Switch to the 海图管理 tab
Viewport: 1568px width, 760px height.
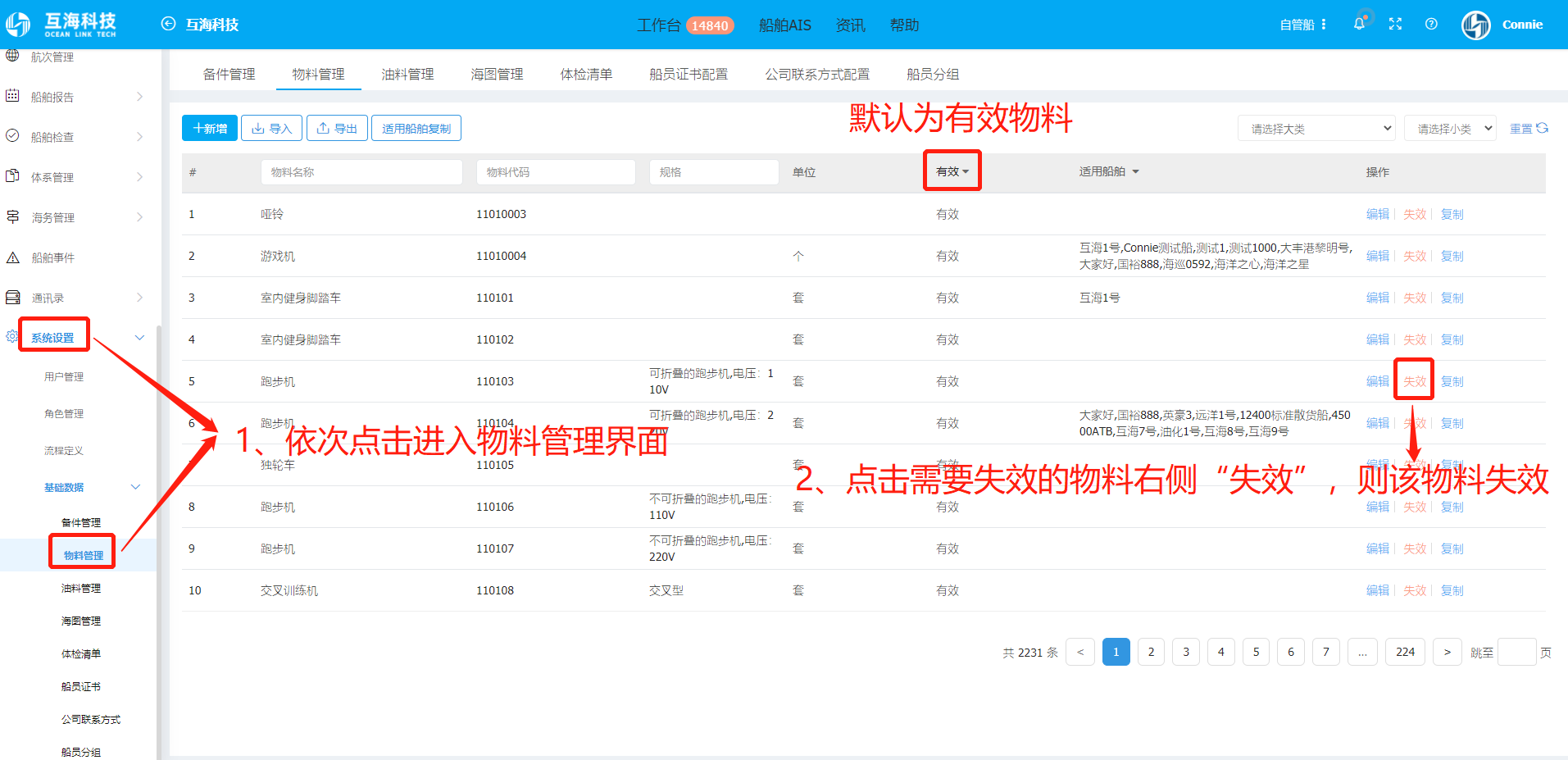pyautogui.click(x=497, y=74)
